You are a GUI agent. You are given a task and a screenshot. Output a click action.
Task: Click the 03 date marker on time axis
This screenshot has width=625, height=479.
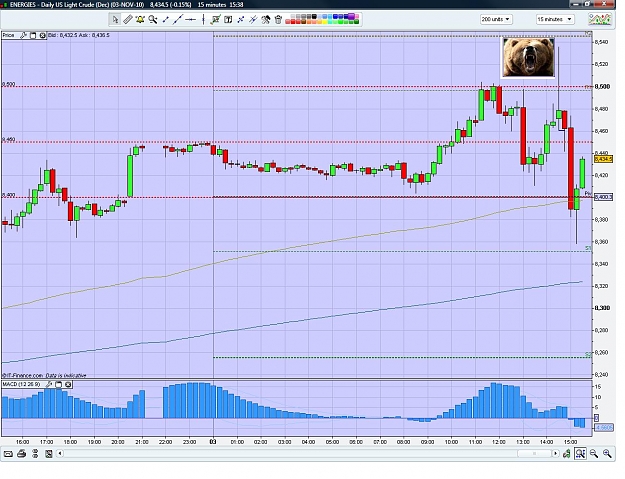point(213,442)
